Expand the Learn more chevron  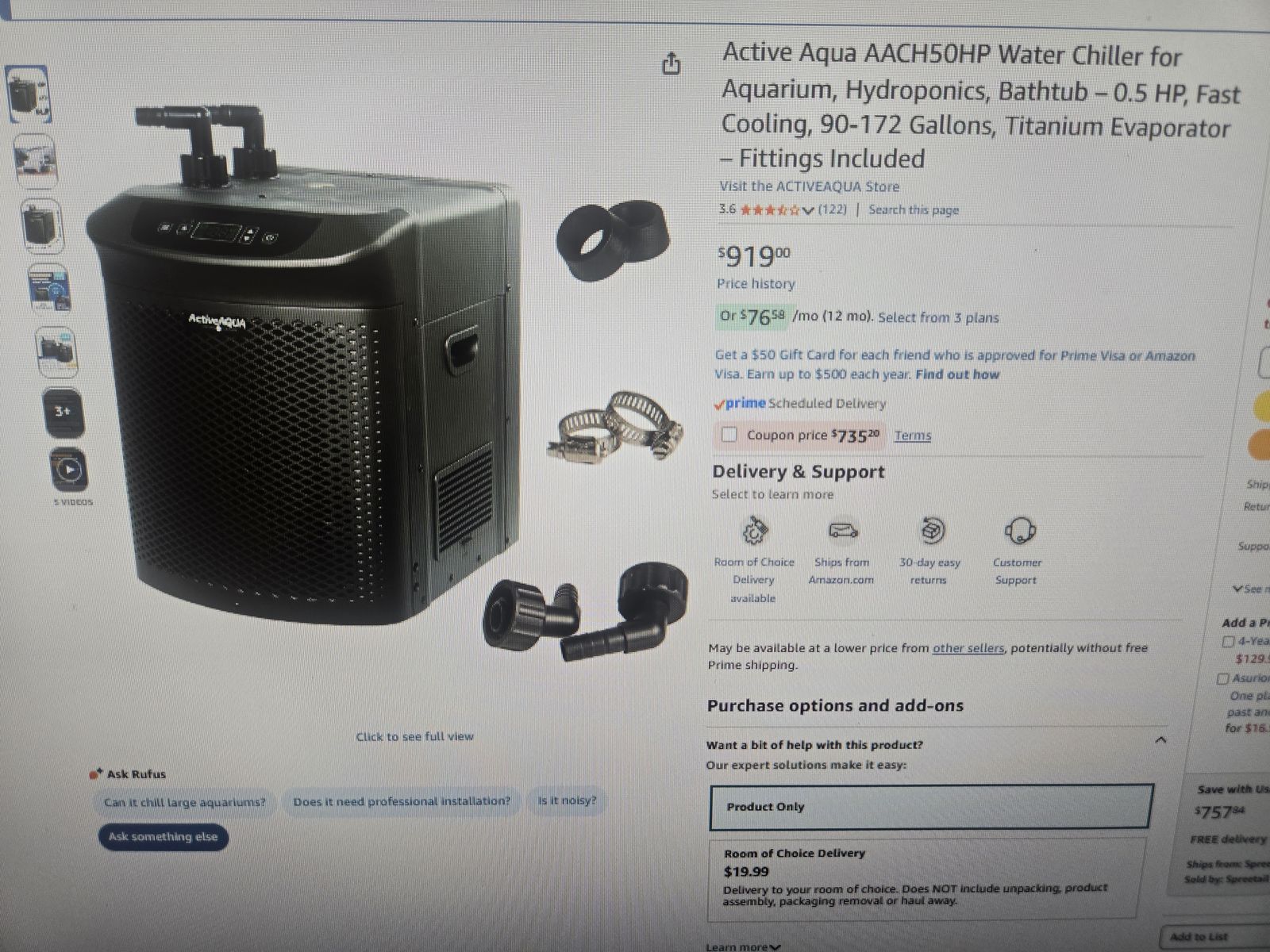pos(775,946)
